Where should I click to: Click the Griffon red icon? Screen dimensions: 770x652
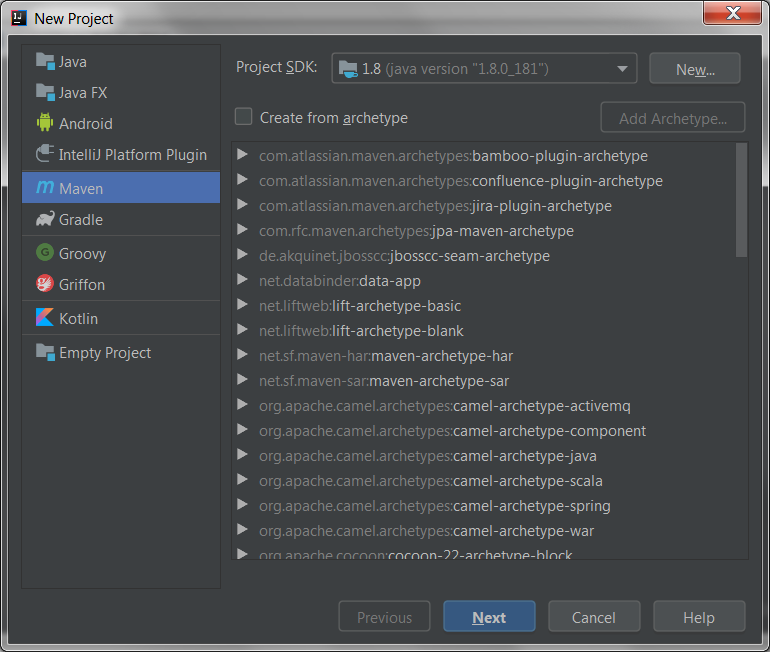click(x=45, y=284)
